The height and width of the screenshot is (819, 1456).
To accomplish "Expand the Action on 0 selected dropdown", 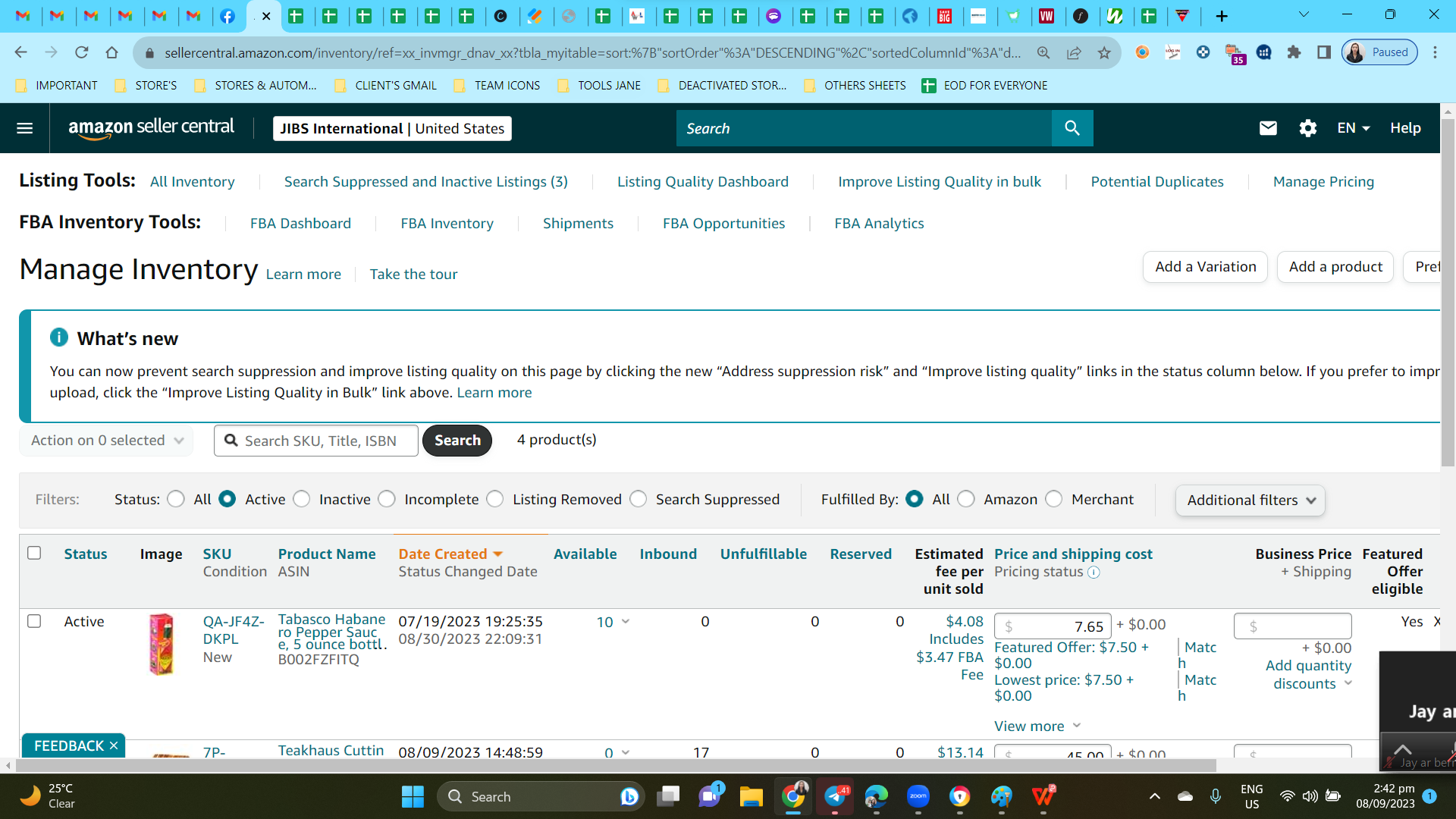I will [106, 441].
